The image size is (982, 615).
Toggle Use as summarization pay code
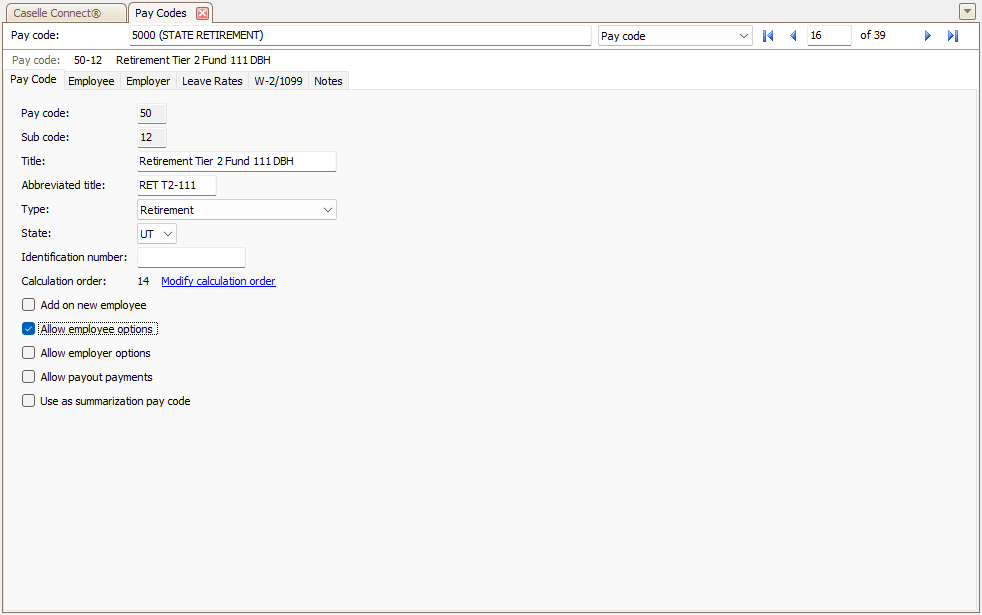(29, 401)
